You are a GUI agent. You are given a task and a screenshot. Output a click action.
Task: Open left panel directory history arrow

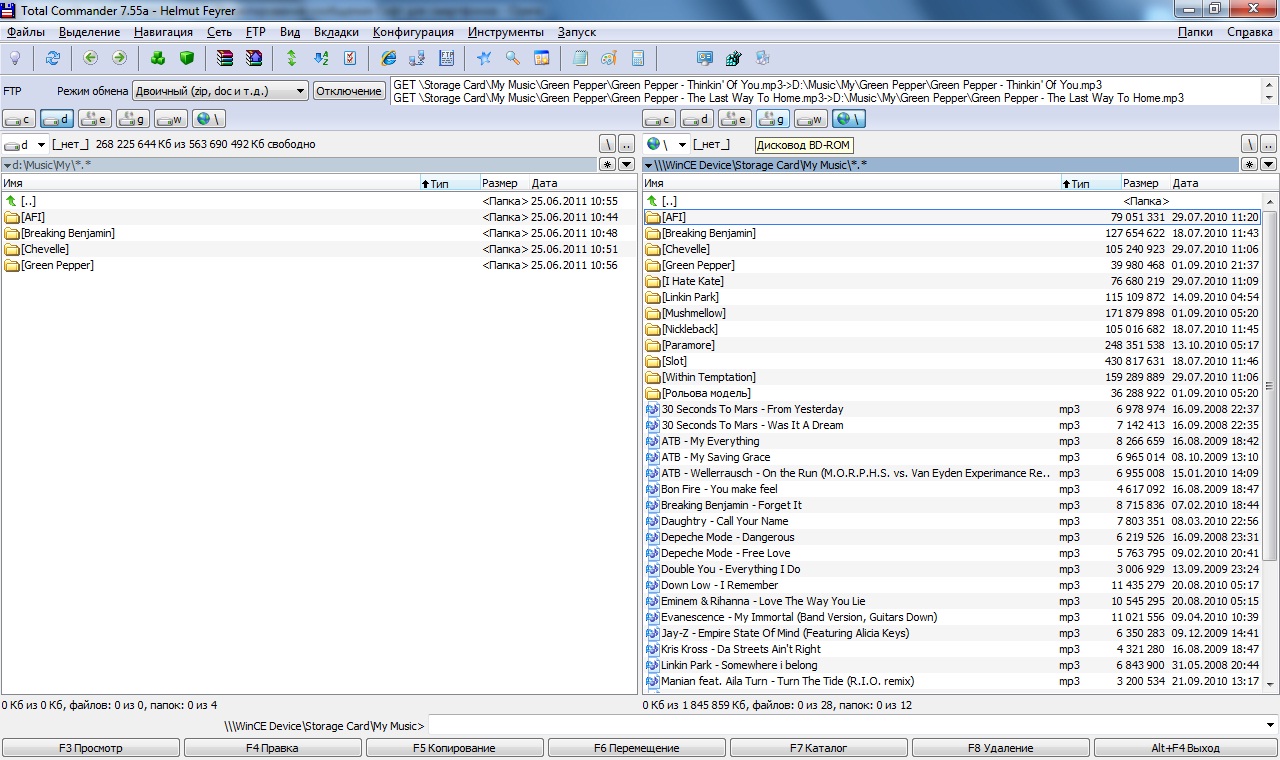626,164
